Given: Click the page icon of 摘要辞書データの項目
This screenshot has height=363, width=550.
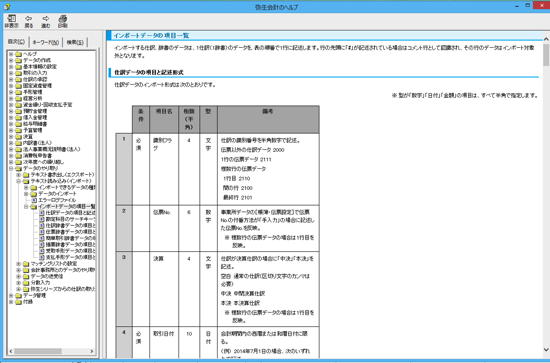Looking at the screenshot, I should pyautogui.click(x=41, y=244).
